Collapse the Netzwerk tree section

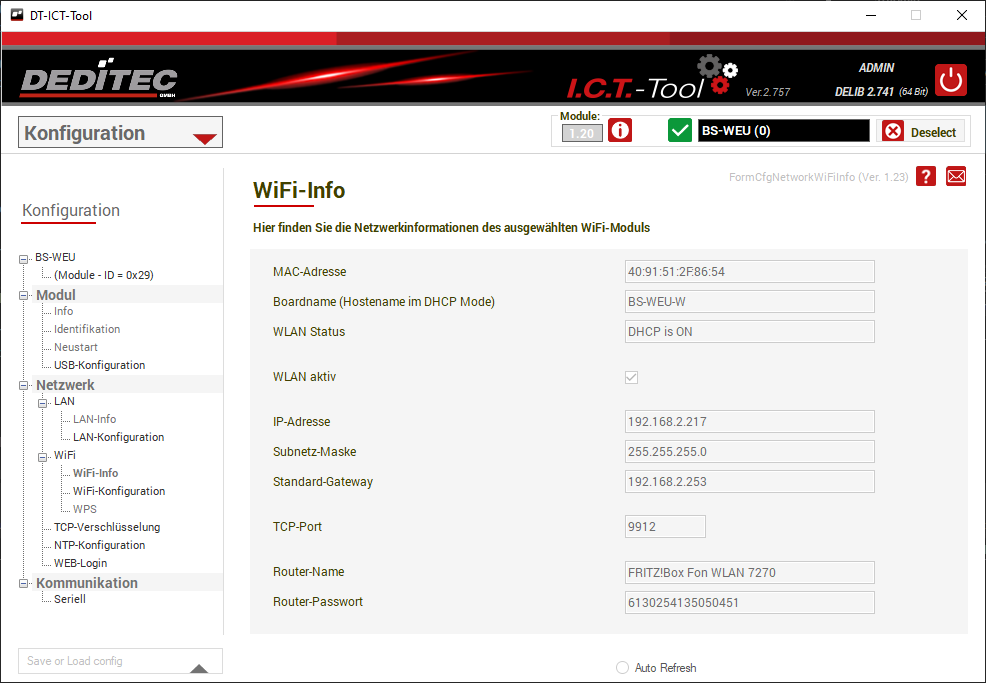(25, 385)
